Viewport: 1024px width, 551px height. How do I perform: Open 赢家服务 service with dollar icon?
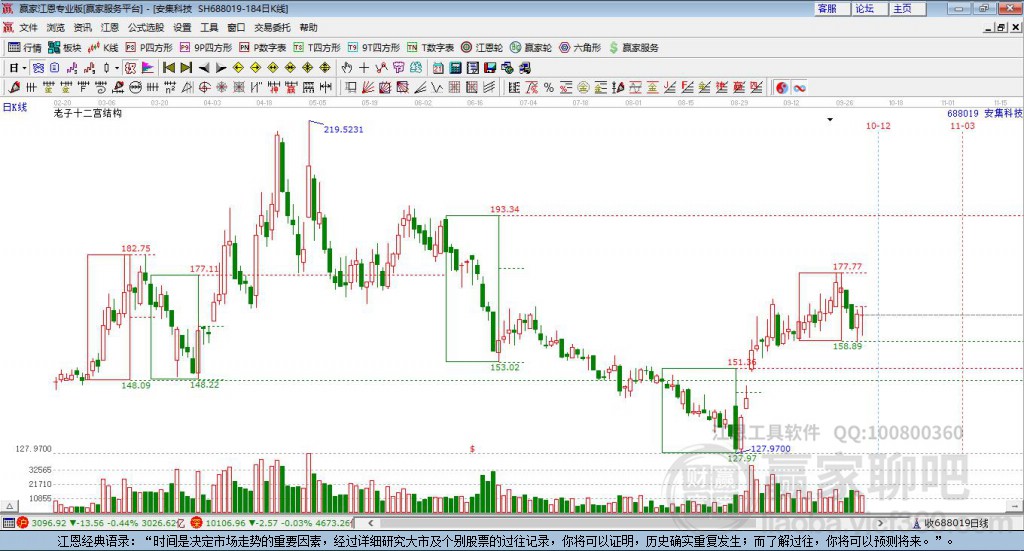coord(633,48)
